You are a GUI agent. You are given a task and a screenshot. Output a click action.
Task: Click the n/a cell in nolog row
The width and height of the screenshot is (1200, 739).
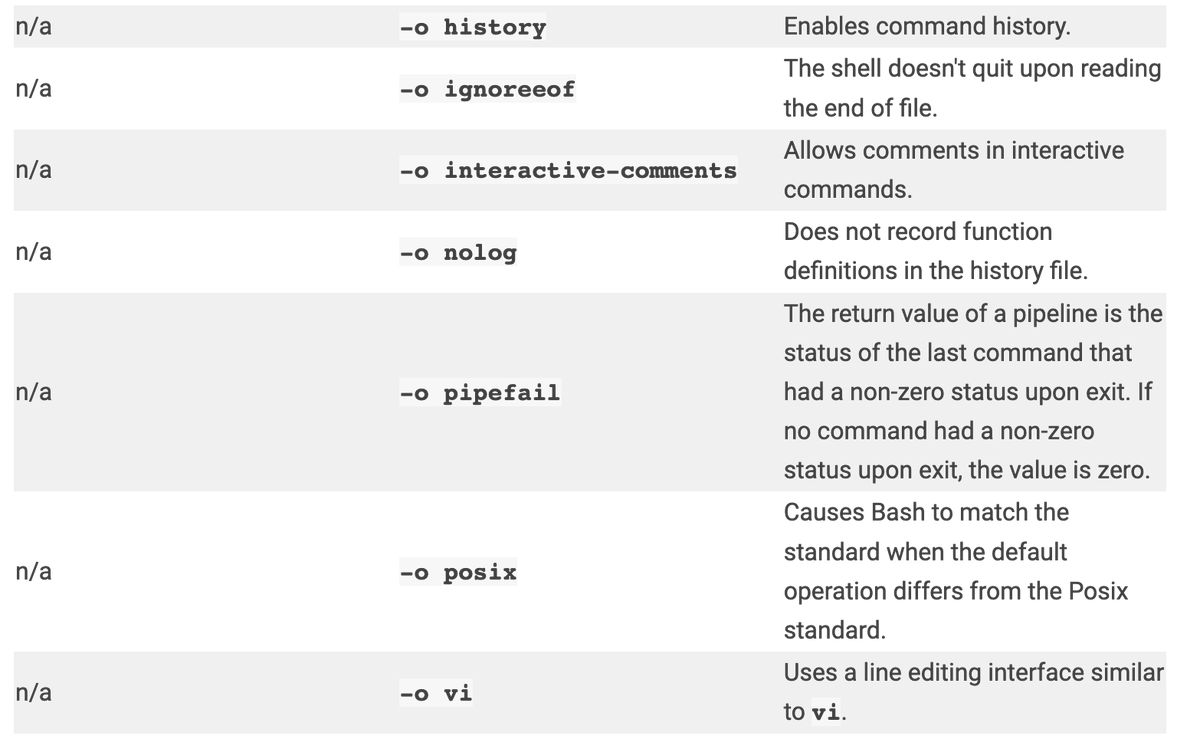(x=33, y=253)
